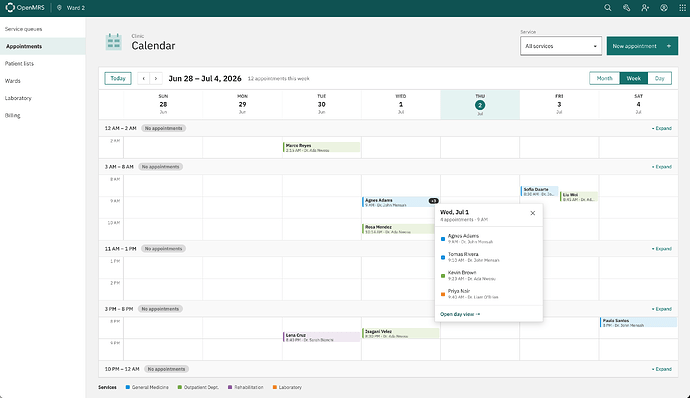The image size is (690, 398).
Task: Open Paula Santos appointment on Saturday
Action: pos(638,322)
